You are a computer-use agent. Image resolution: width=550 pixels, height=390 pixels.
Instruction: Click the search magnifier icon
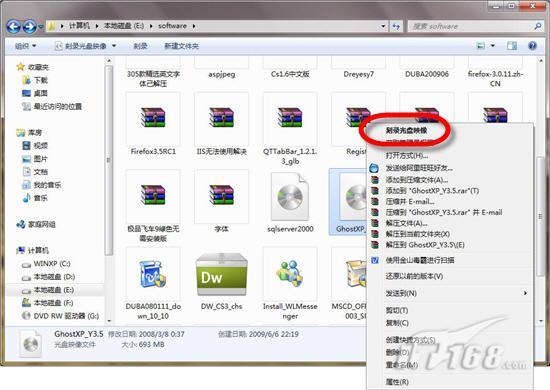coord(538,26)
